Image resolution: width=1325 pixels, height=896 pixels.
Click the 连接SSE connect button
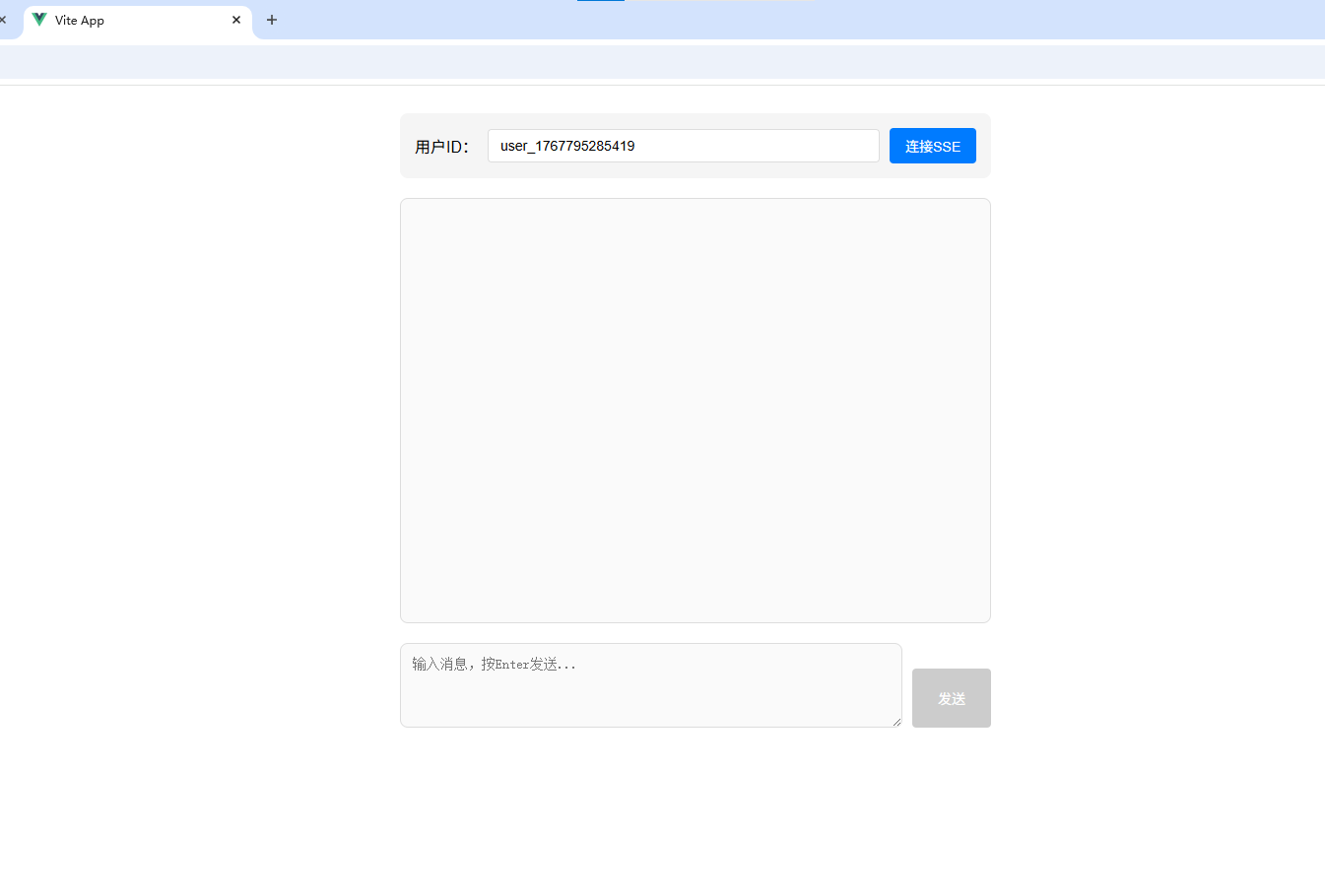pos(932,146)
